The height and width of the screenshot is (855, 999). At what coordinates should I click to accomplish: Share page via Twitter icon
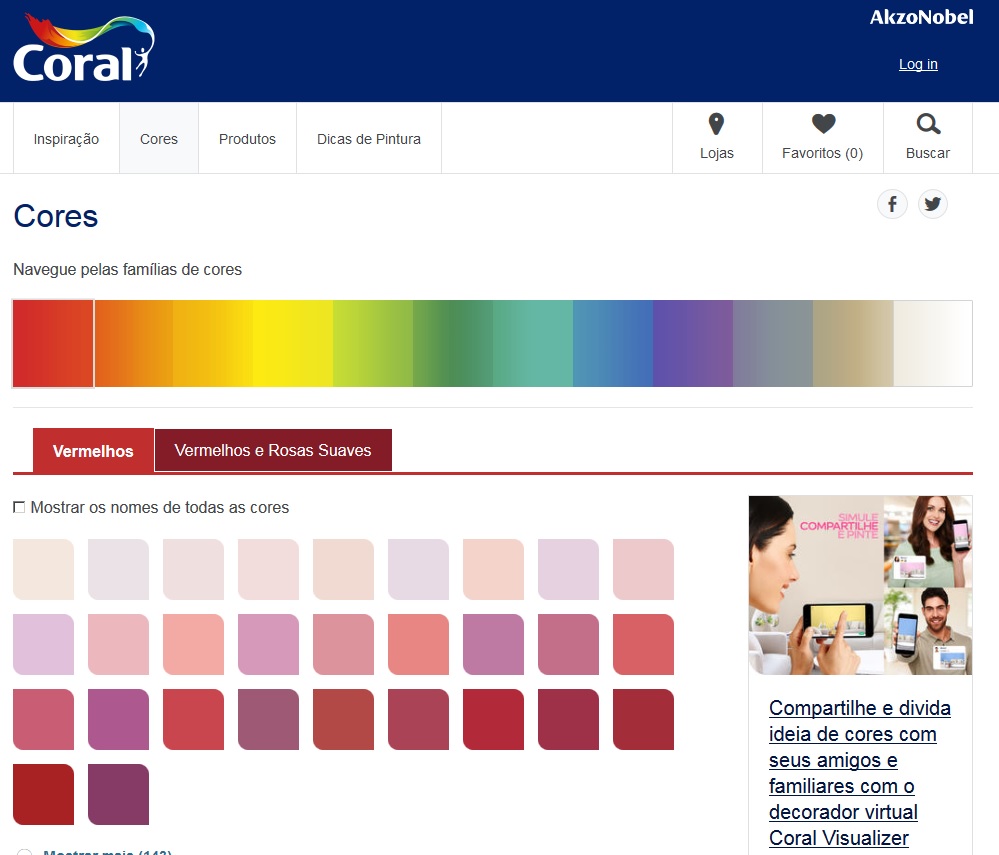pos(932,204)
